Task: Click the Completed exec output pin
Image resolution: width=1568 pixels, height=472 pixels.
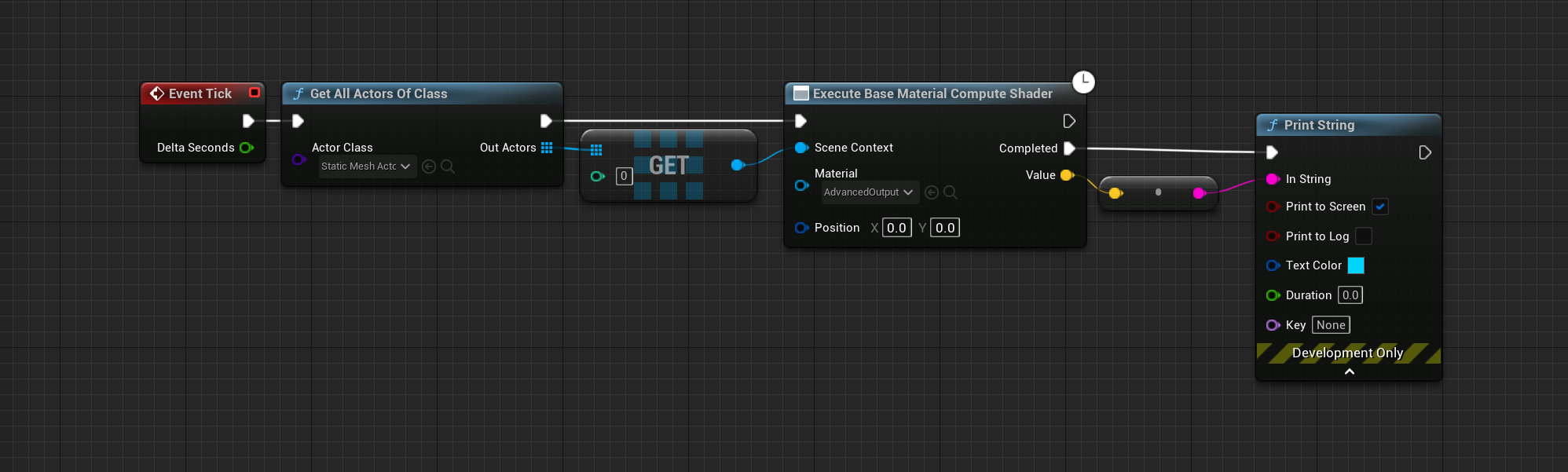Action: 1069,148
